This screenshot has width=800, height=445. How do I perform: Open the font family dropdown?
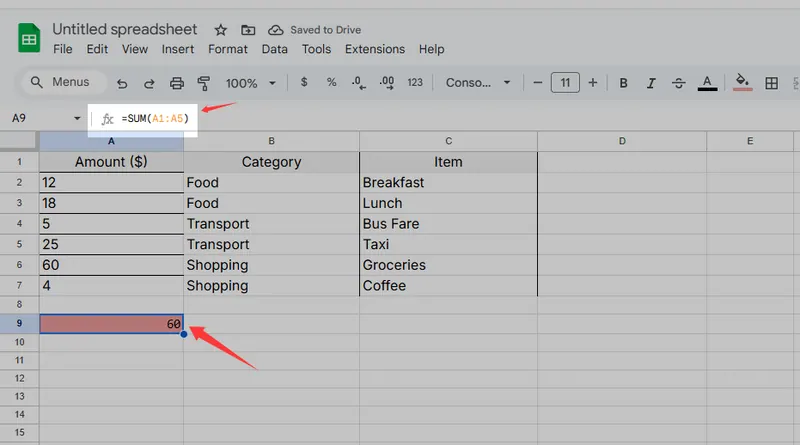click(478, 83)
